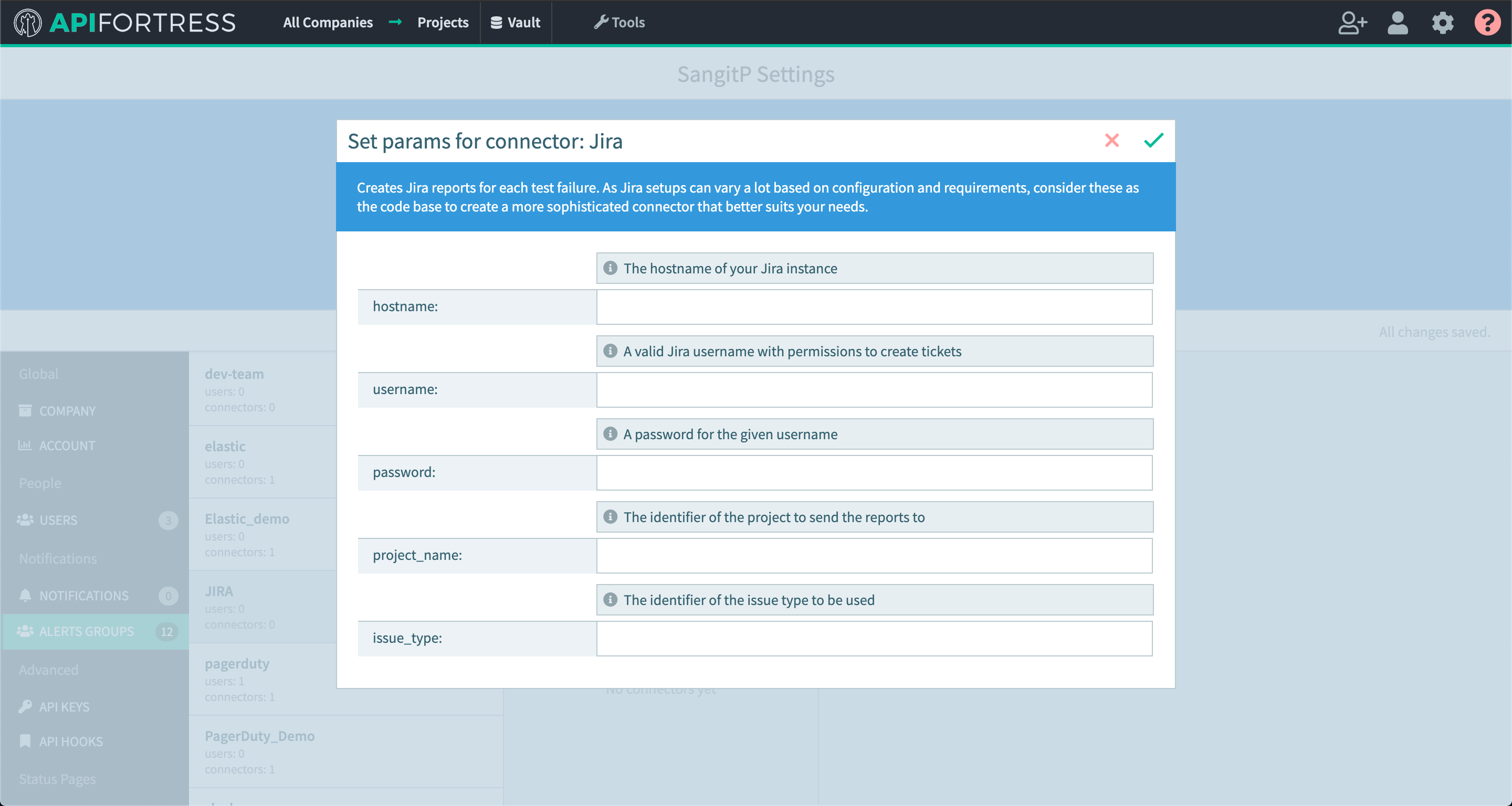Open the Vault section

[x=516, y=23]
